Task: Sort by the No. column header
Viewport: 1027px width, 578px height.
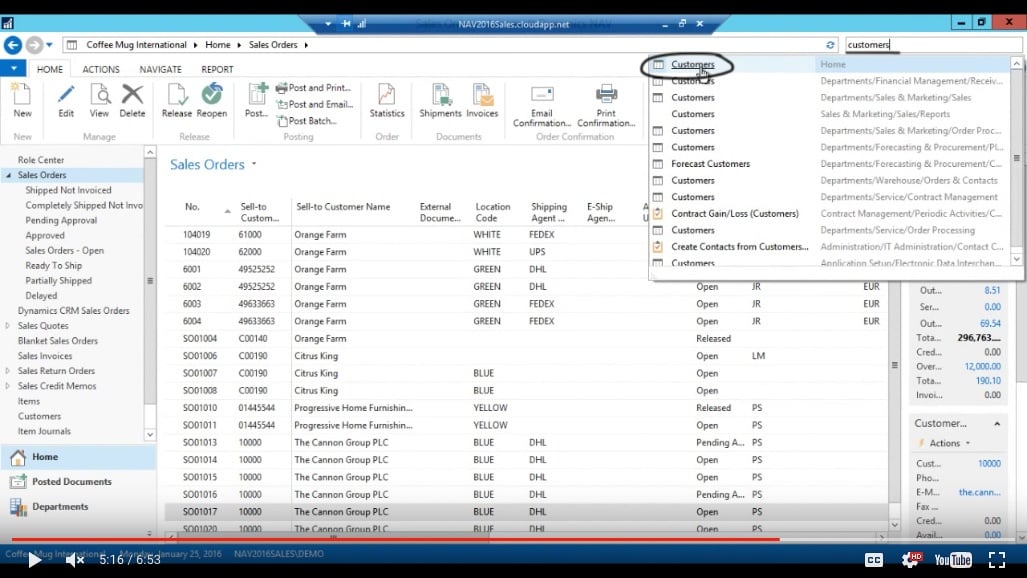Action: tap(192, 206)
